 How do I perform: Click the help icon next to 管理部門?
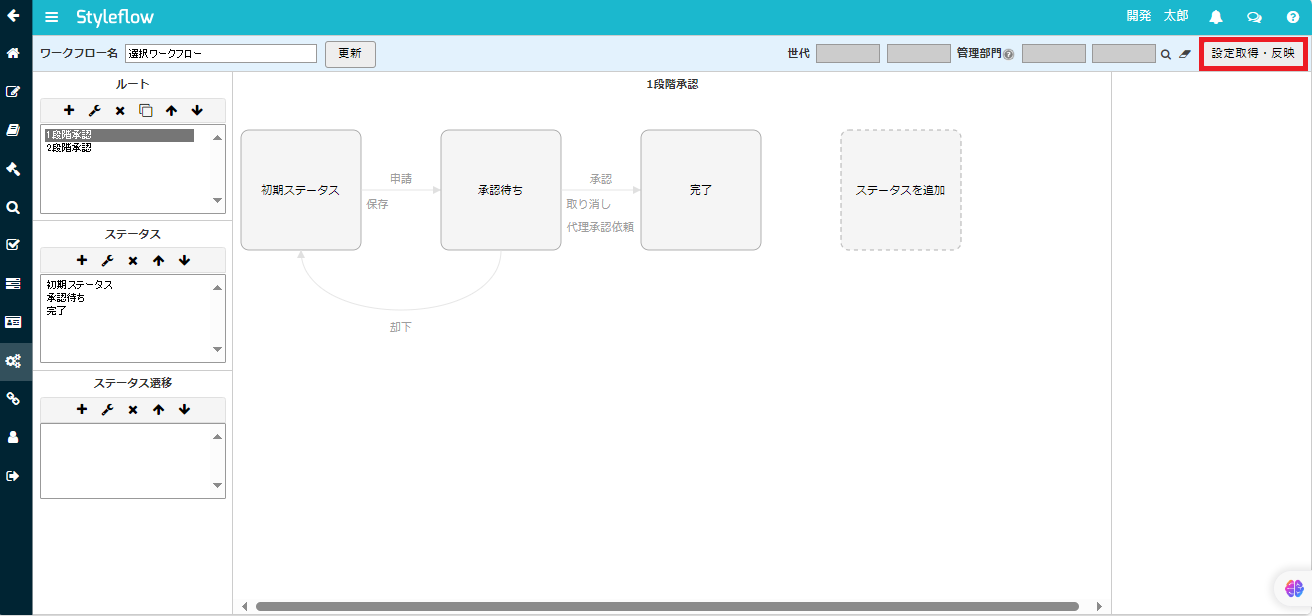point(1009,54)
